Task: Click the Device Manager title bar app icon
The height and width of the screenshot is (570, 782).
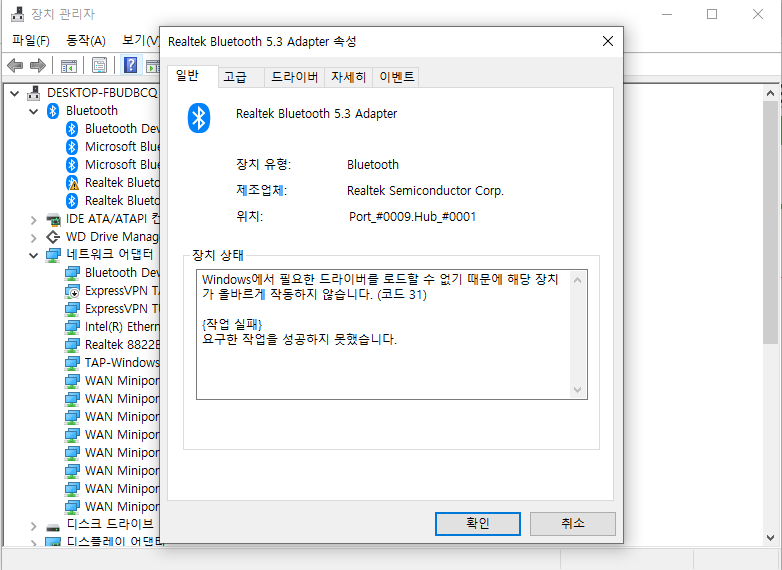Action: [17, 14]
